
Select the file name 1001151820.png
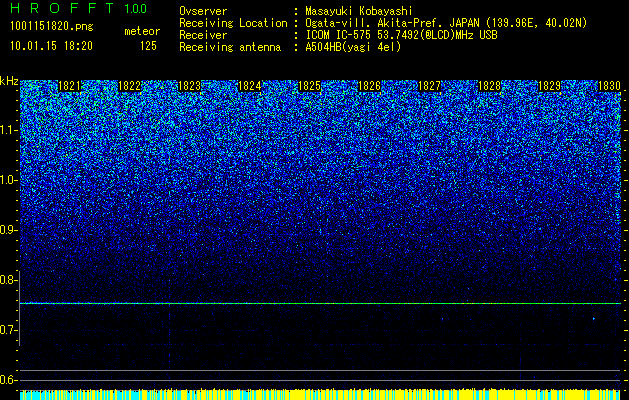(x=52, y=27)
